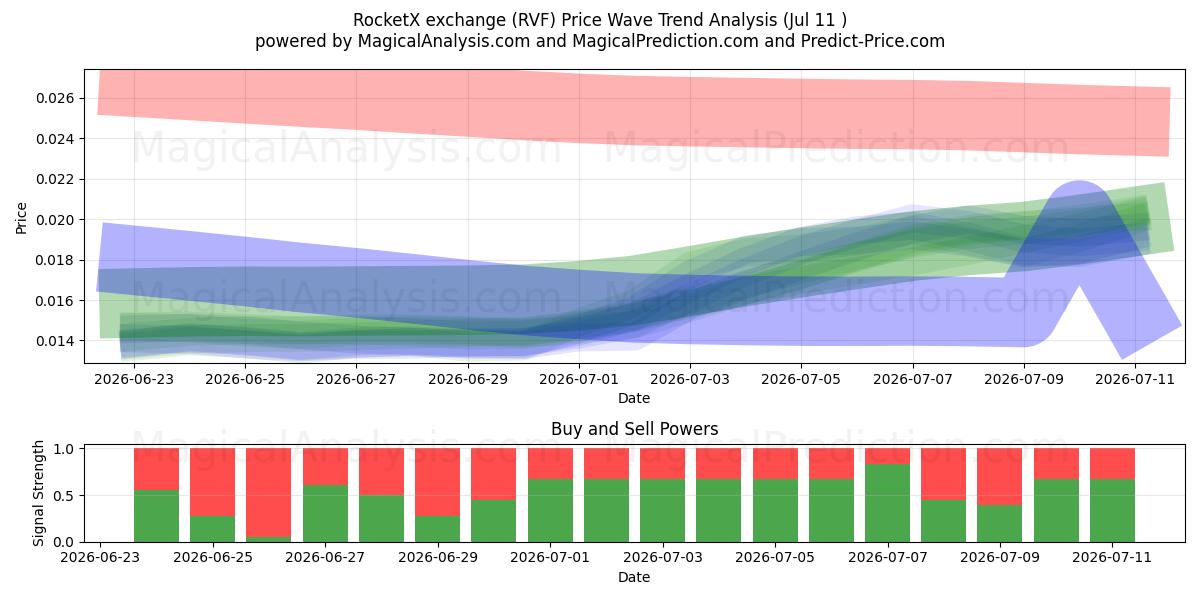This screenshot has width=1200, height=600.
Task: Click the red sell bar for 2026-07-08
Action: (x=944, y=474)
